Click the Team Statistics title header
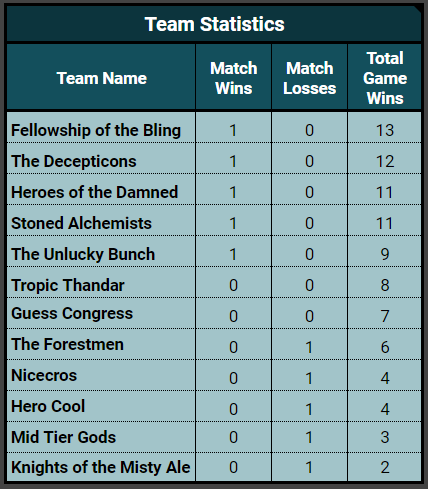The height and width of the screenshot is (489, 428). point(214,24)
